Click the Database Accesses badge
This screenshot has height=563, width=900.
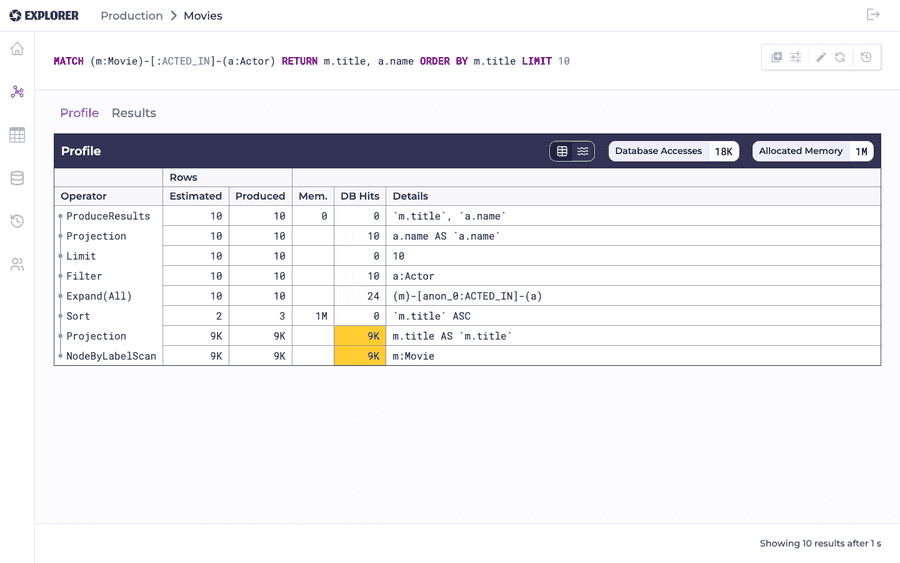(x=674, y=151)
